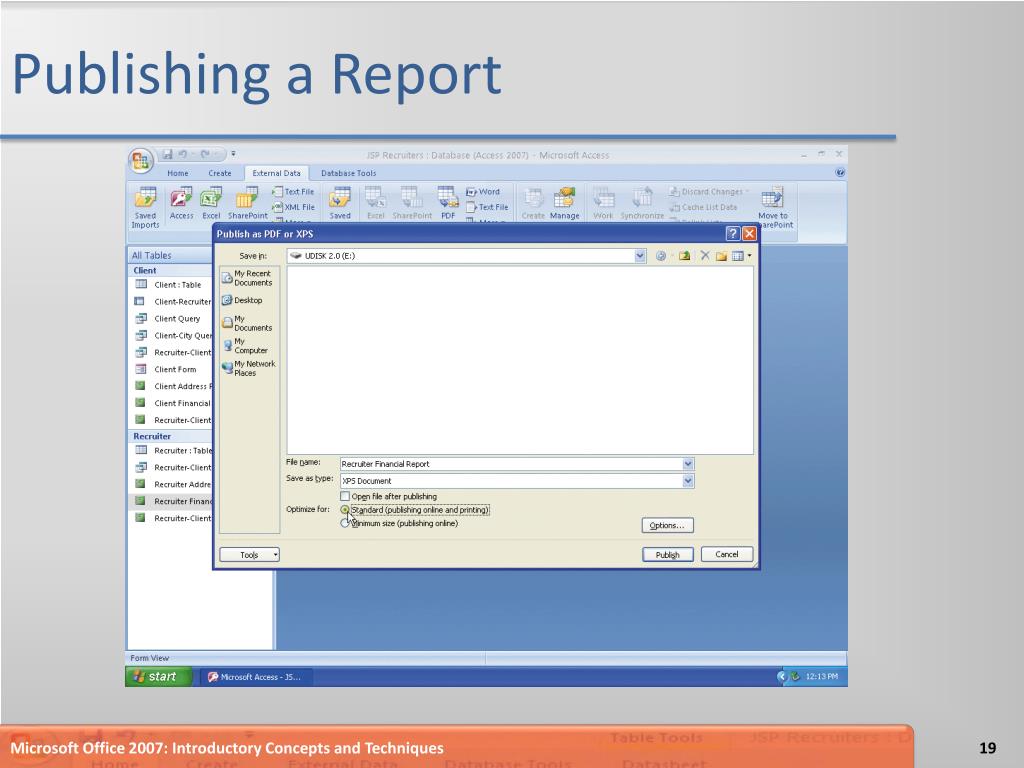
Task: Enable Open file after publishing checkbox
Action: (345, 496)
